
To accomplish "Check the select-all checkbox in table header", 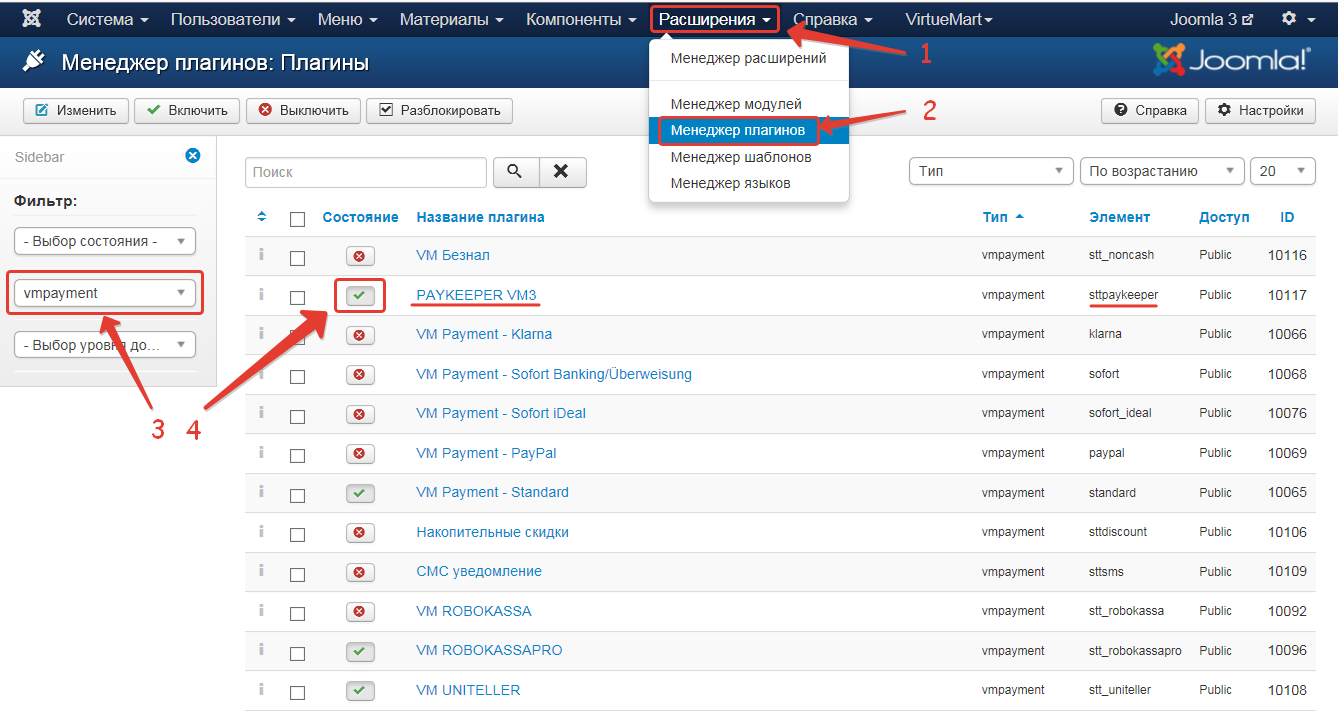I will click(297, 219).
